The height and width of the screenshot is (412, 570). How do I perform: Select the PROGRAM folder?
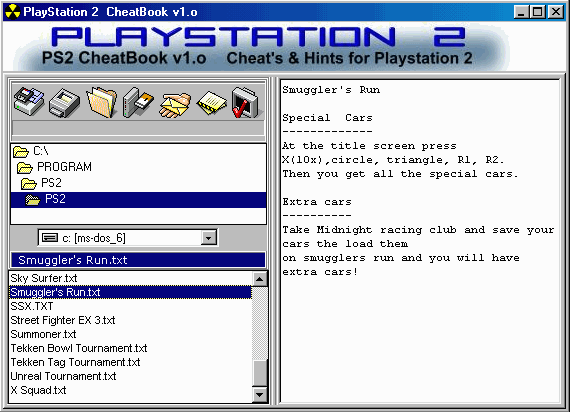pyautogui.click(x=138, y=167)
